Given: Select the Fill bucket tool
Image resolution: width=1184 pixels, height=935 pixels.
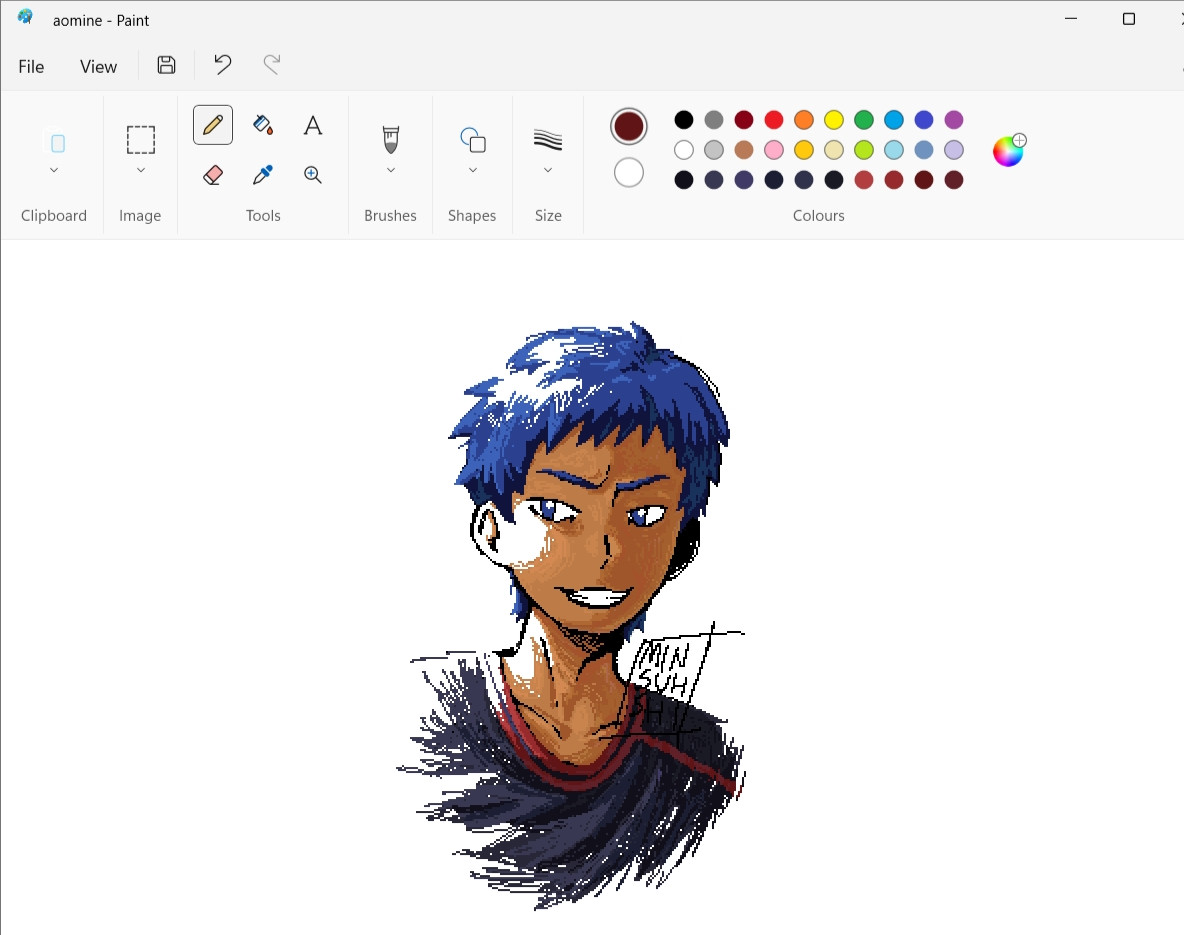Looking at the screenshot, I should point(263,125).
